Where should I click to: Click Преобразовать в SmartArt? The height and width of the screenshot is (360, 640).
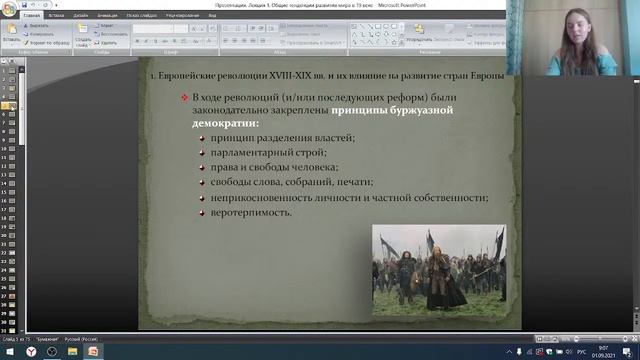313,42
